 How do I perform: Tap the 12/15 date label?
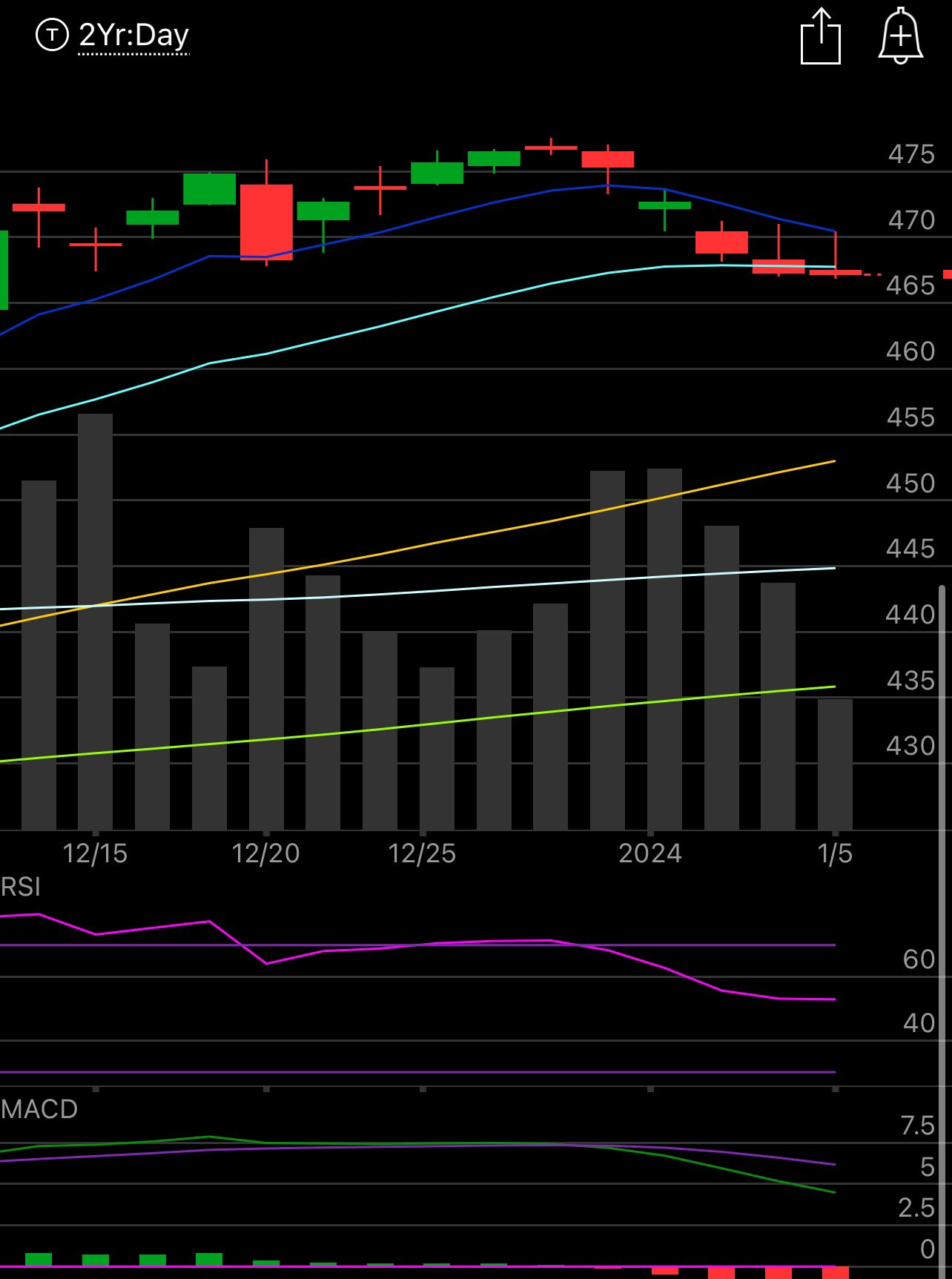pyautogui.click(x=95, y=853)
